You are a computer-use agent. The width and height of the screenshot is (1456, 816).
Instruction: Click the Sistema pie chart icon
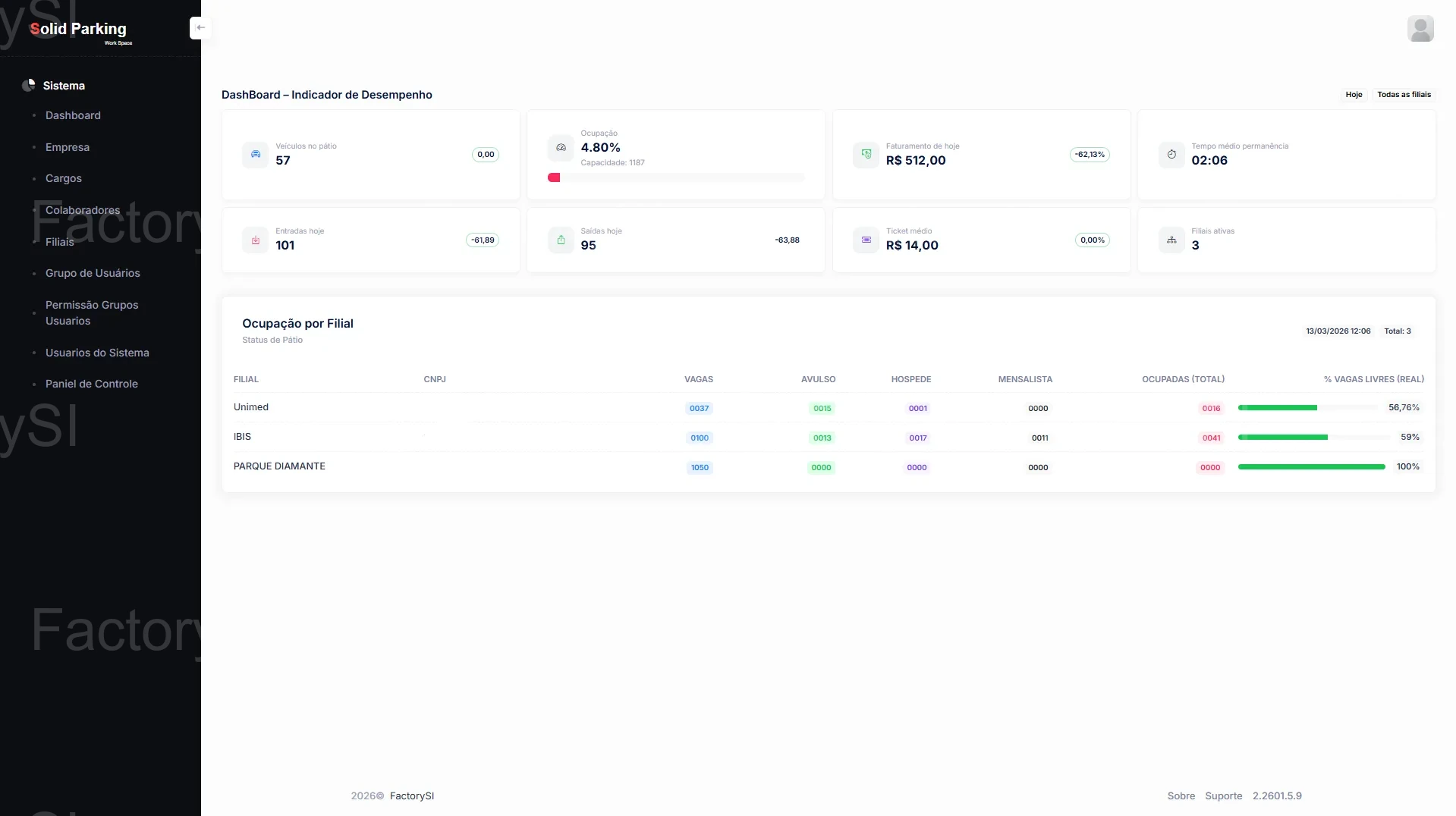(29, 86)
